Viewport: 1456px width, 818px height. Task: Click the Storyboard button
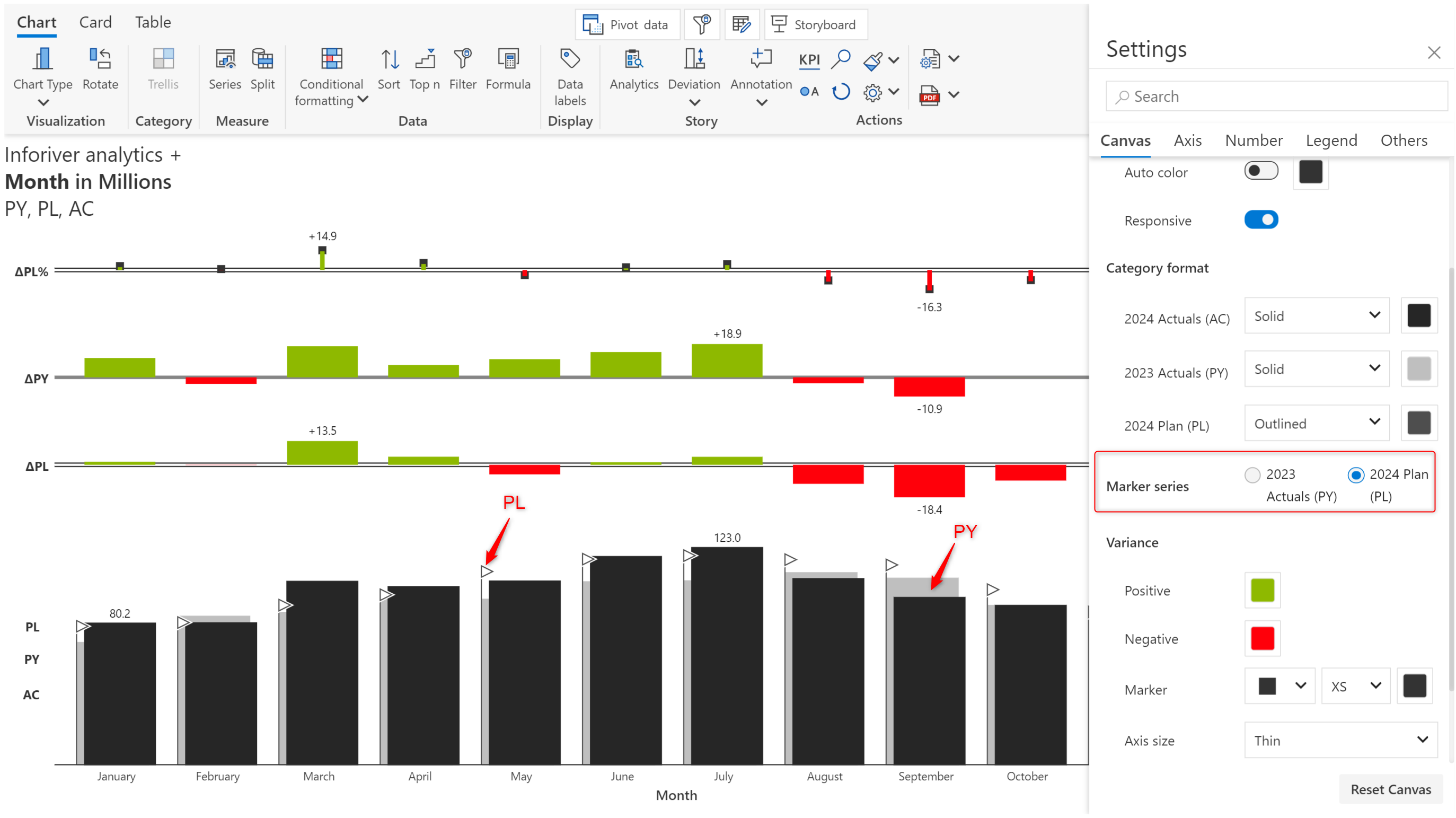[x=816, y=24]
